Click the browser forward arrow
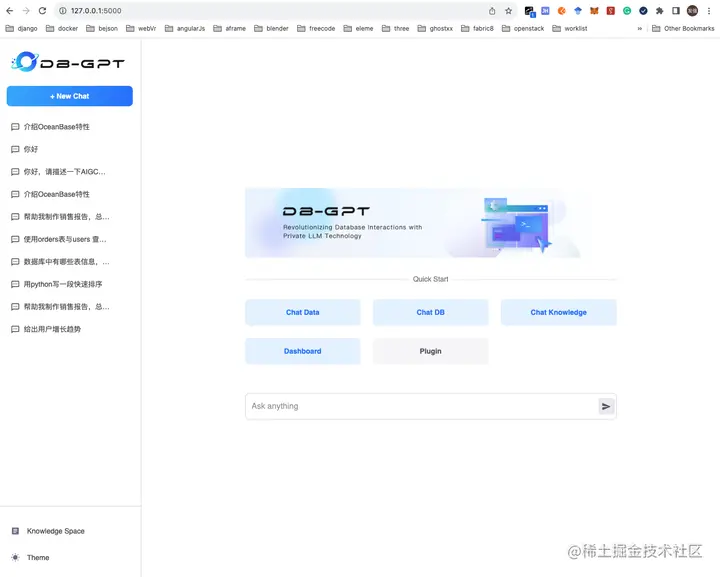720x577 pixels. 26,11
